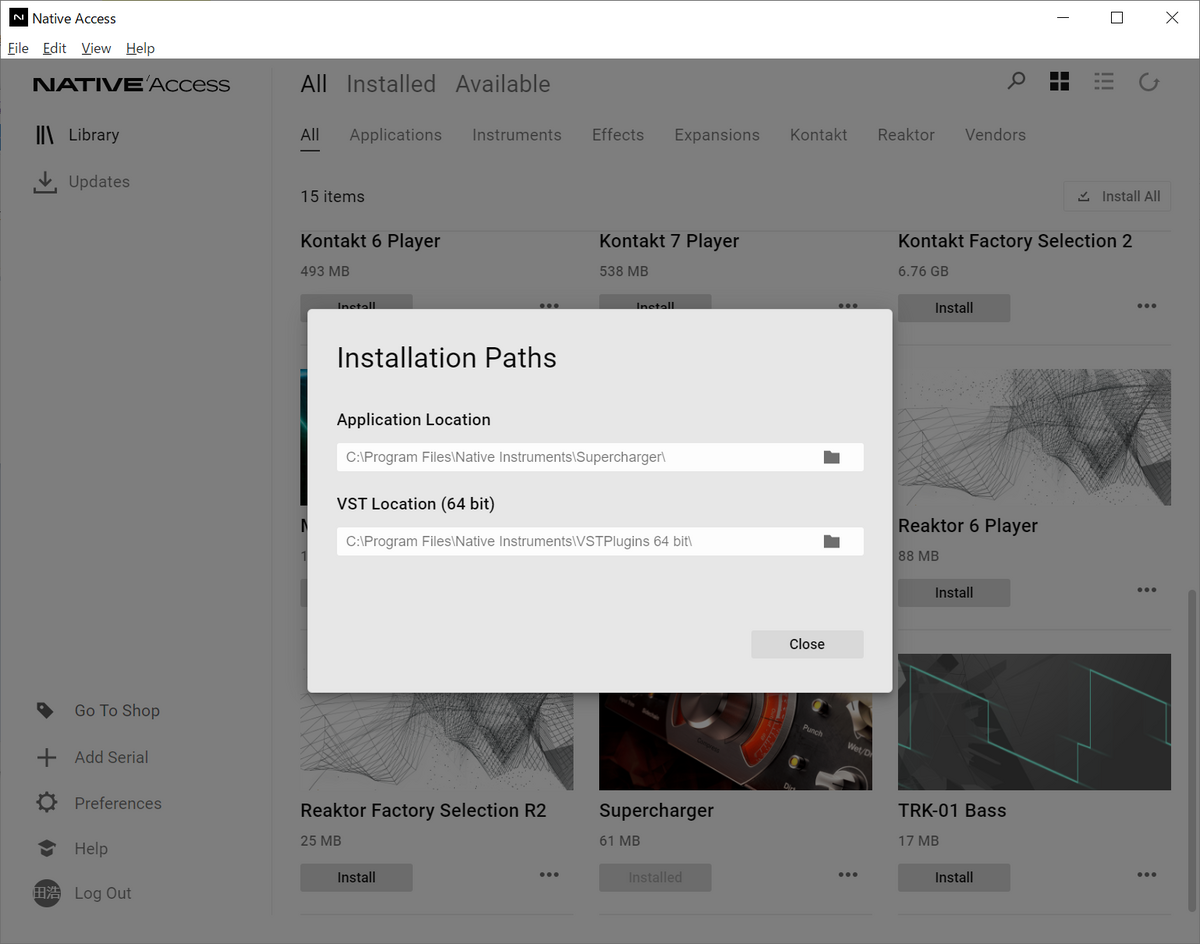Open Reaktor Factory Selection R2 thumbnail
Screen dimensions: 1200x944
[437, 741]
